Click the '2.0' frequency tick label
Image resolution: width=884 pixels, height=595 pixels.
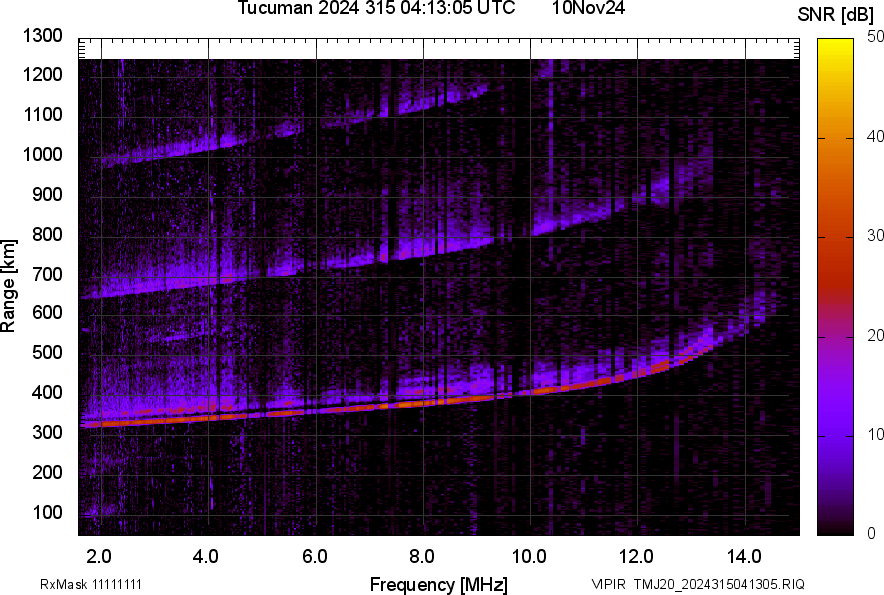coord(99,557)
